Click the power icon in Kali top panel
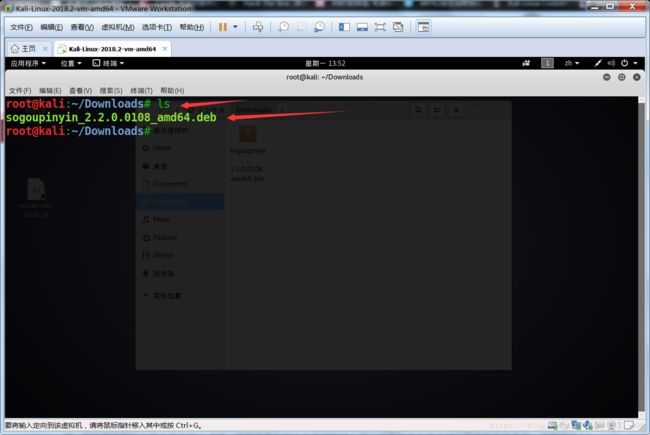The height and width of the screenshot is (435, 650). click(624, 63)
